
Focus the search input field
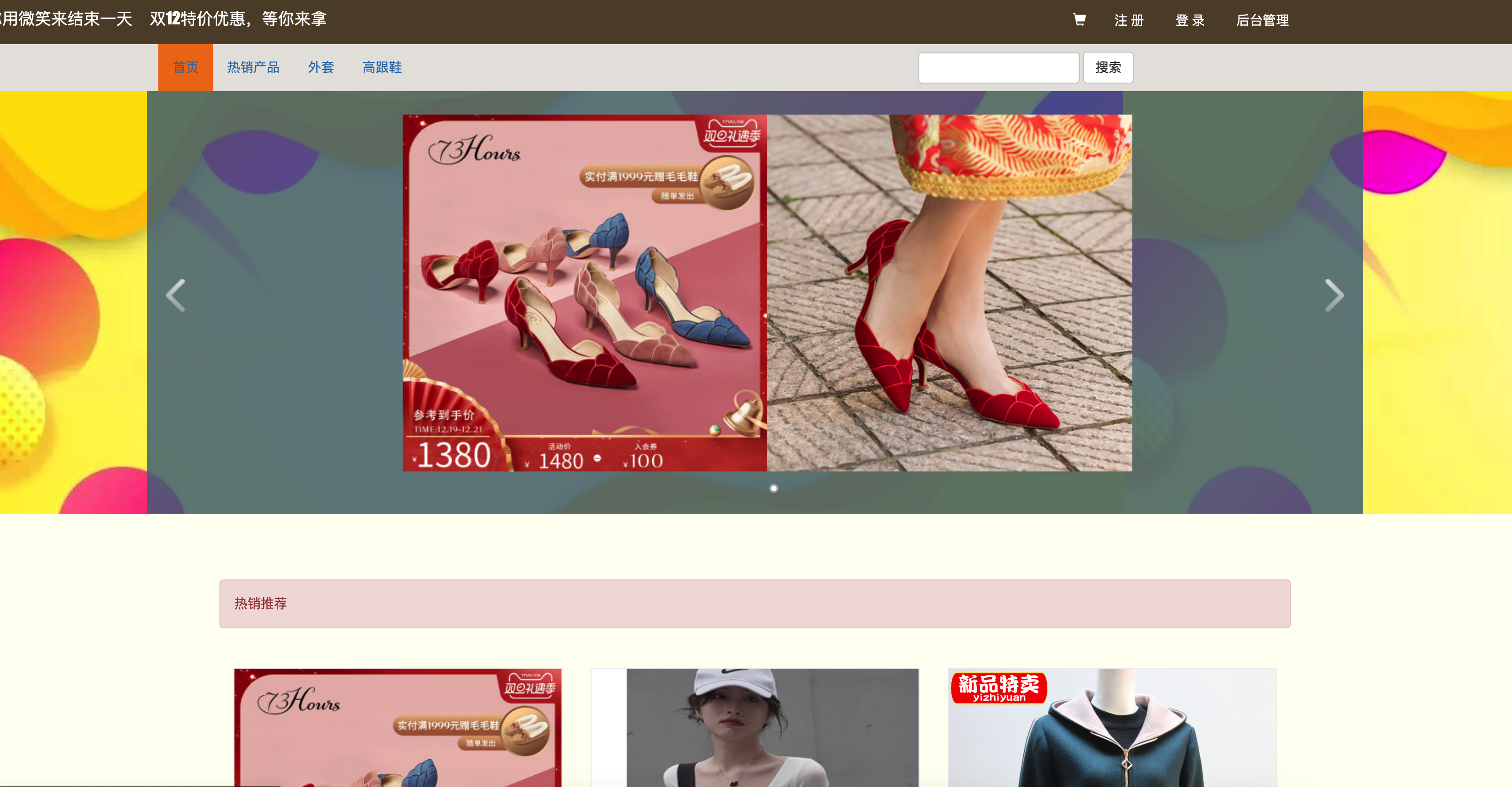(998, 68)
